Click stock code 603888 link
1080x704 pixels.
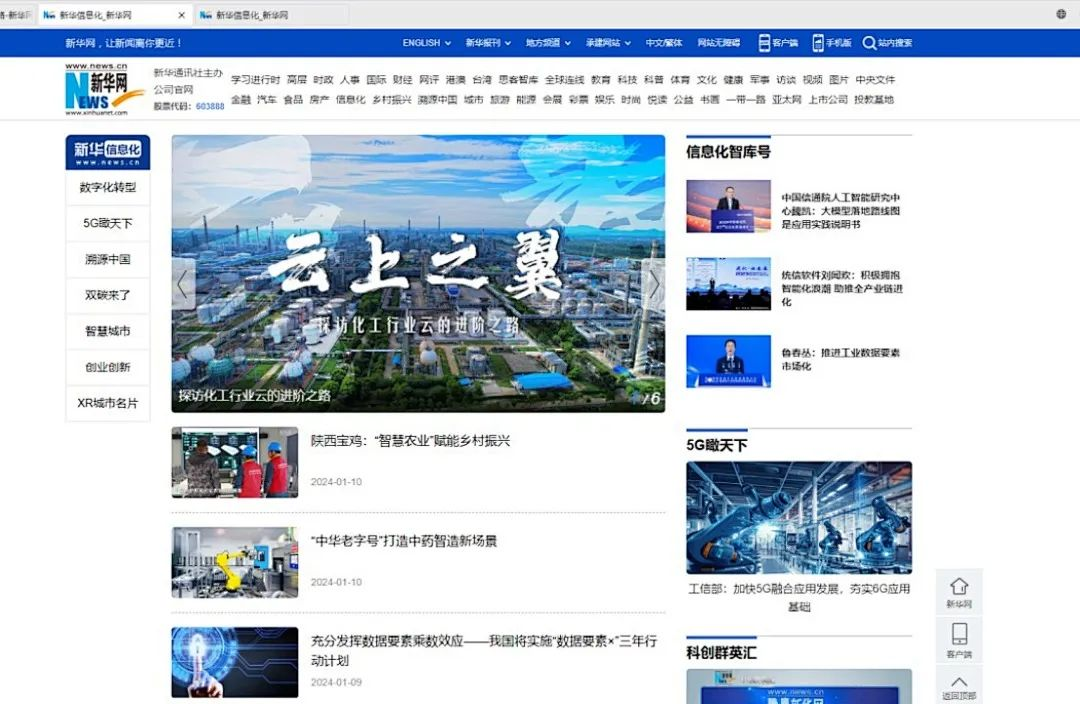(210, 106)
